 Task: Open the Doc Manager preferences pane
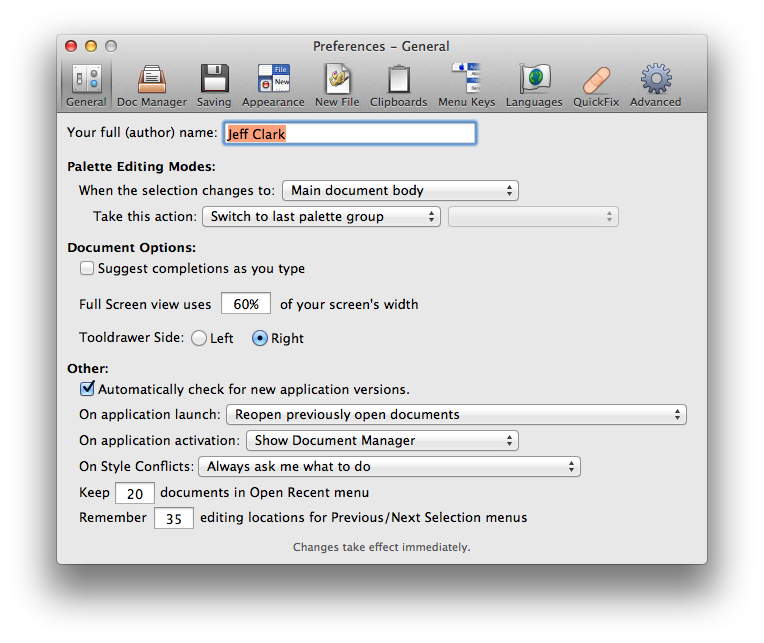(151, 85)
